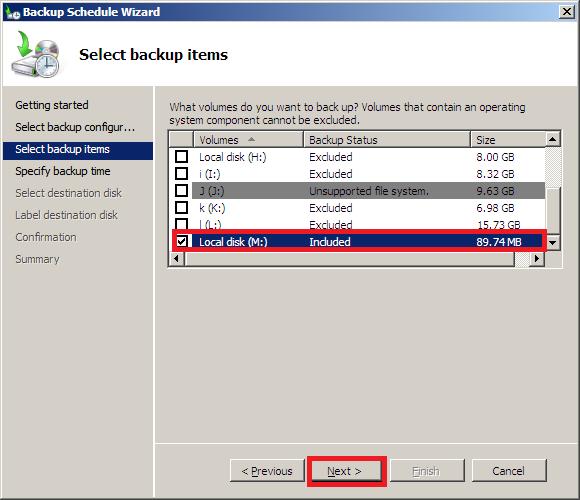Click the Previous button
Screen dimensions: 580x500
(x=267, y=471)
